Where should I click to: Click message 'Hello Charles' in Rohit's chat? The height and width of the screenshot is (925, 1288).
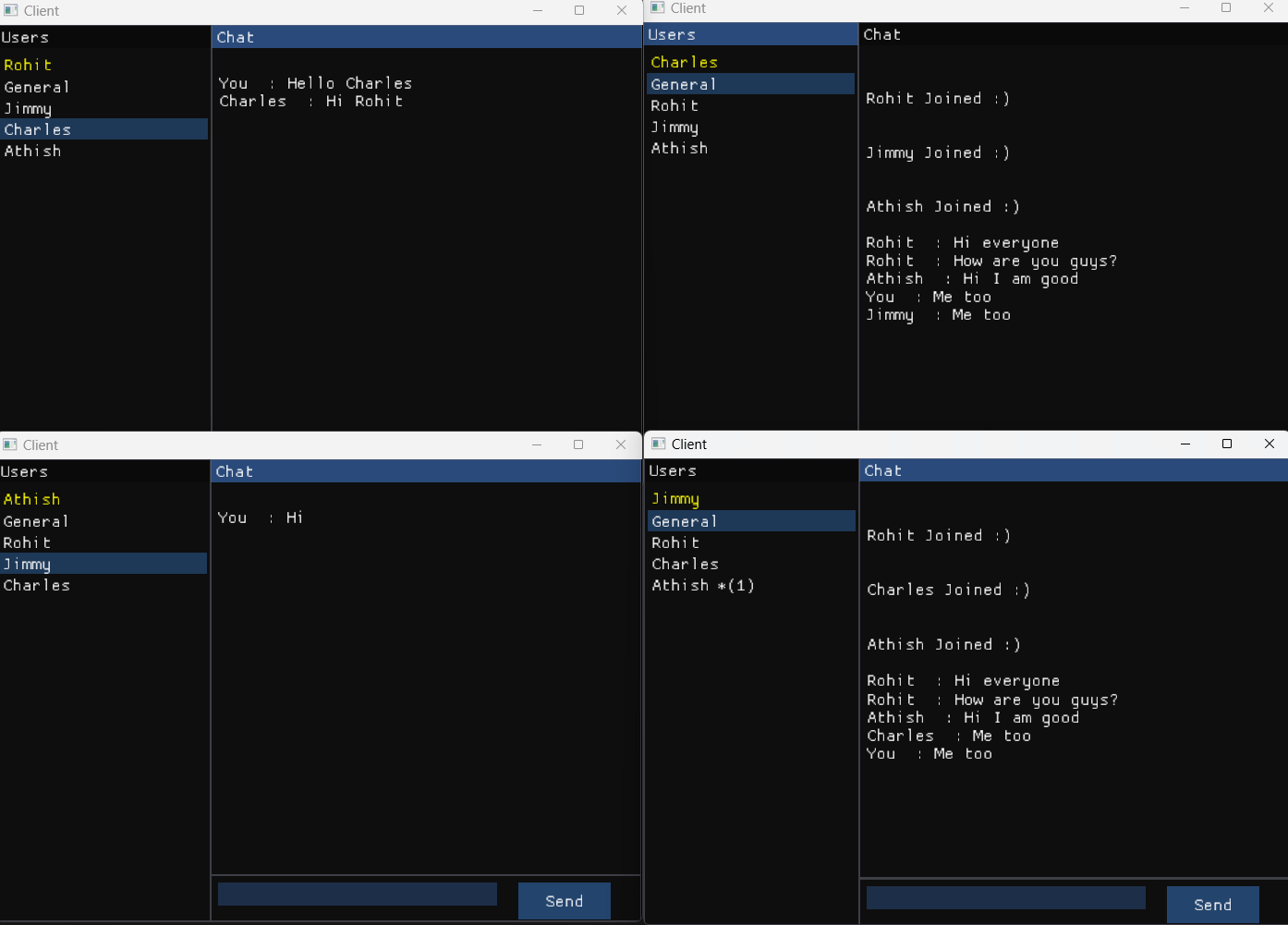click(349, 83)
